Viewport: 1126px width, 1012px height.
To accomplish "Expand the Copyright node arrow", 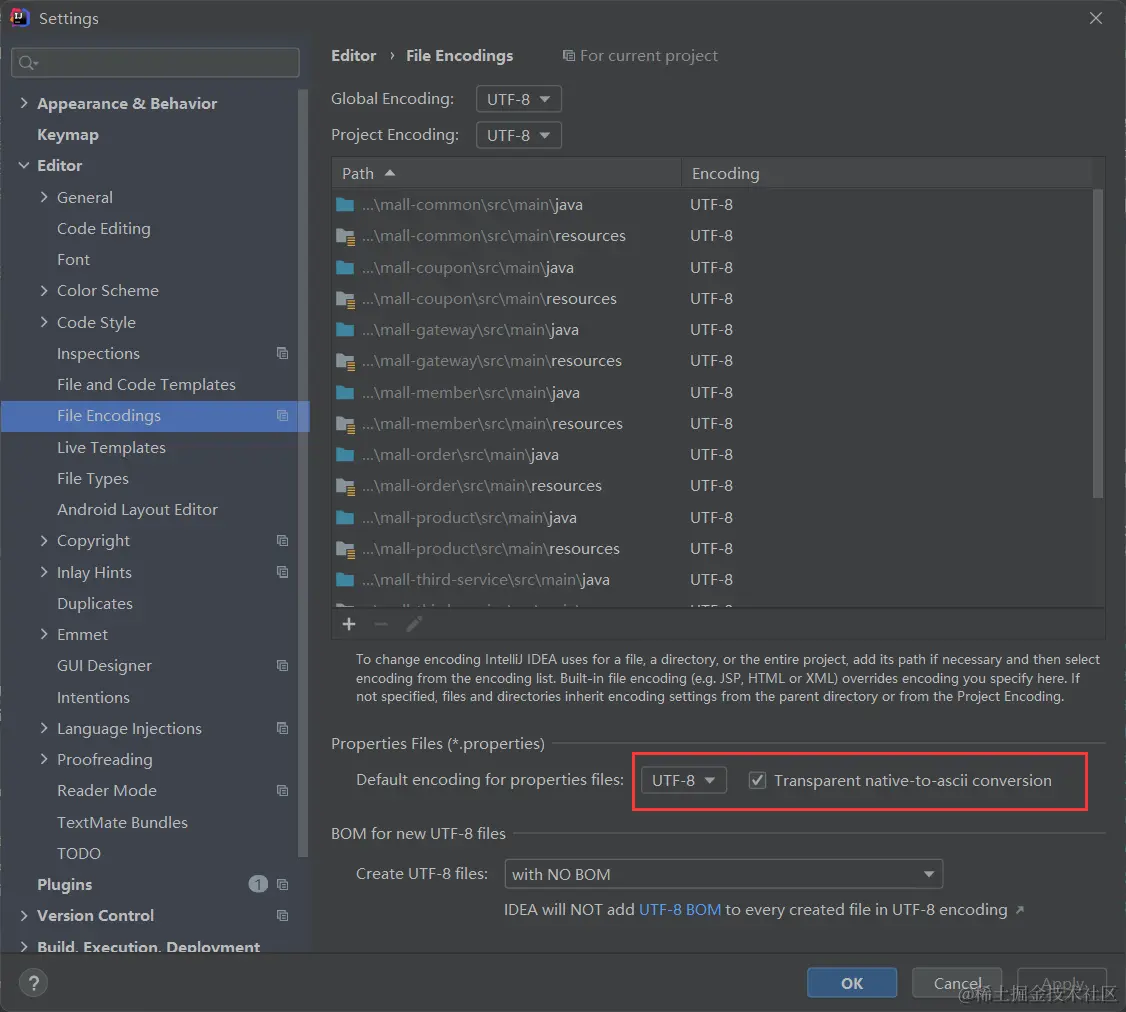I will coord(44,540).
